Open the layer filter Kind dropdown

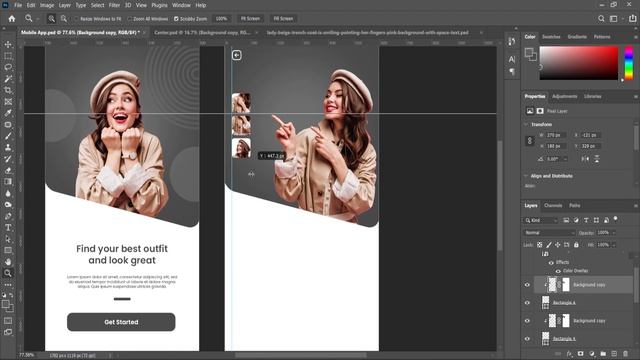pyautogui.click(x=541, y=220)
